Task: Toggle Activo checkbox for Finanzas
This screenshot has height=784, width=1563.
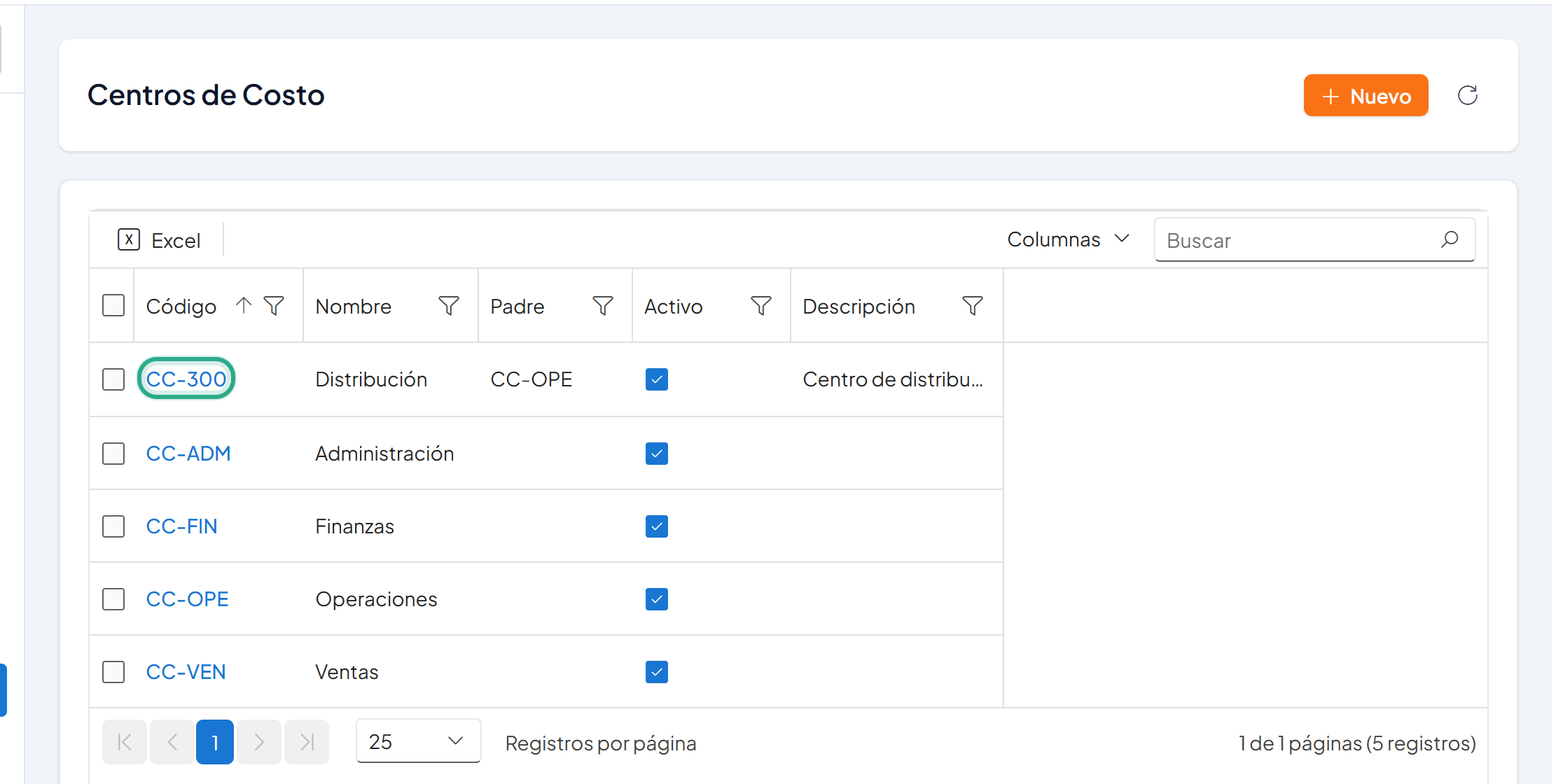Action: point(657,526)
